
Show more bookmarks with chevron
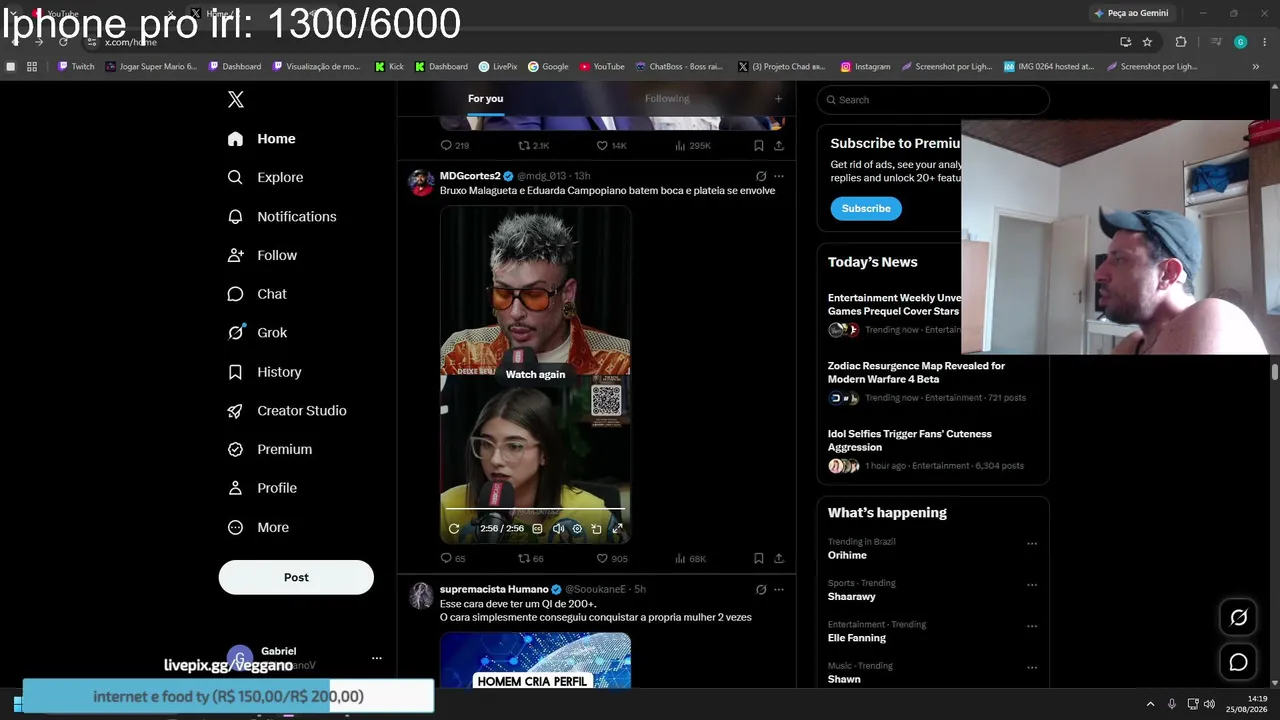point(1255,67)
